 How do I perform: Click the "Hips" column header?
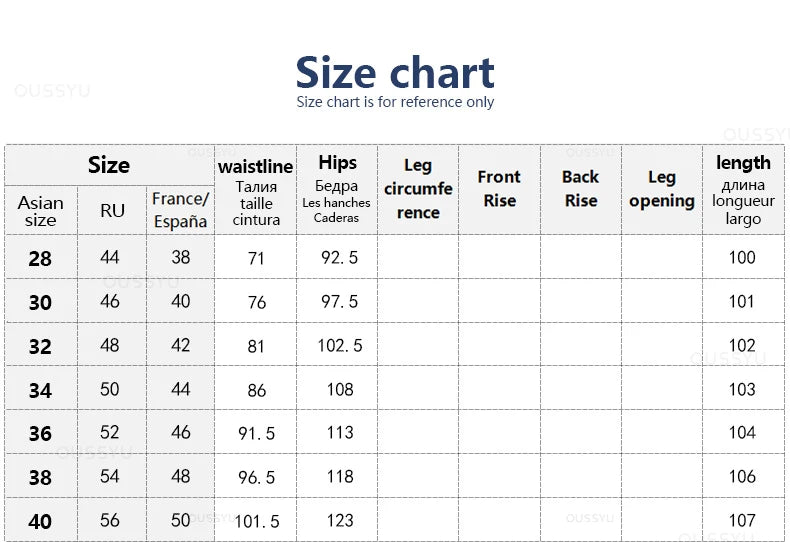click(337, 189)
